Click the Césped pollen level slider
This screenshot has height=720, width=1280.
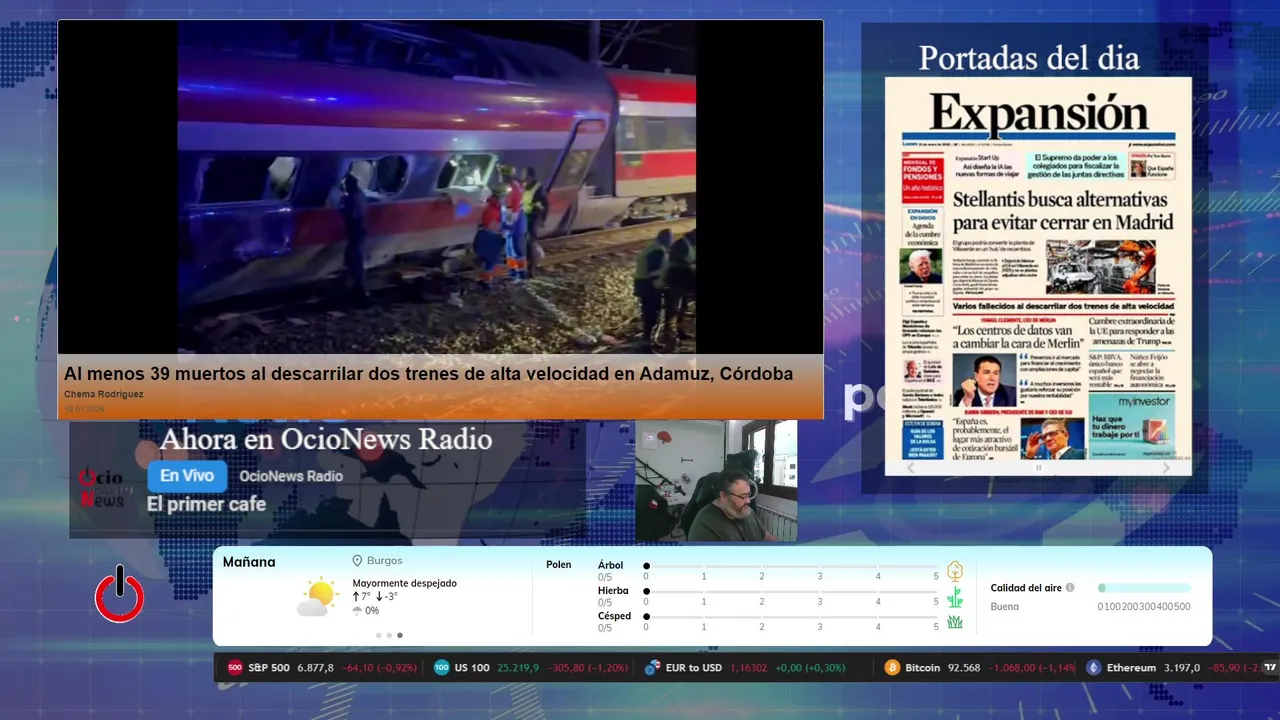[791, 616]
